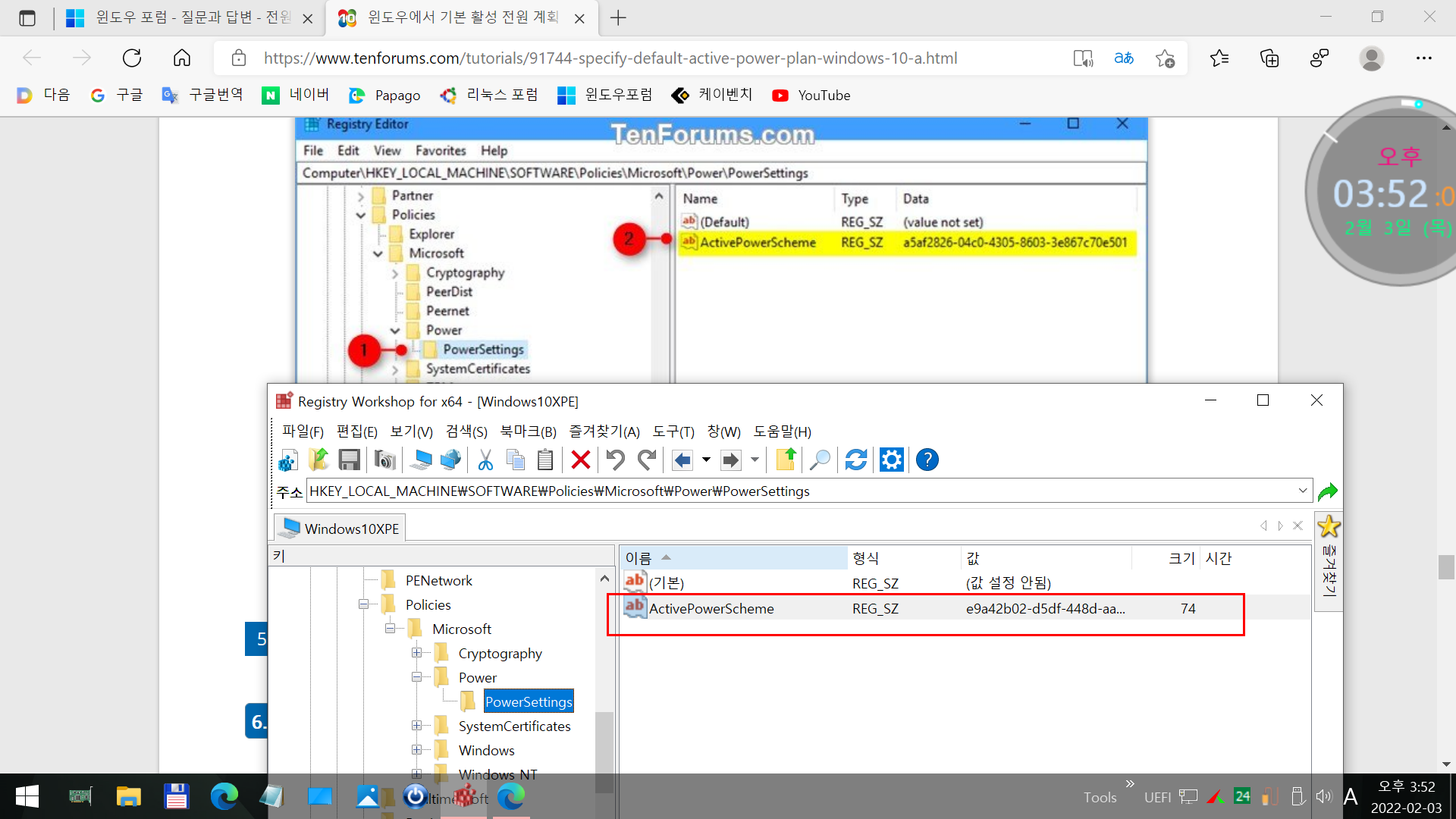Click the open folder toolbar icon

tap(318, 460)
